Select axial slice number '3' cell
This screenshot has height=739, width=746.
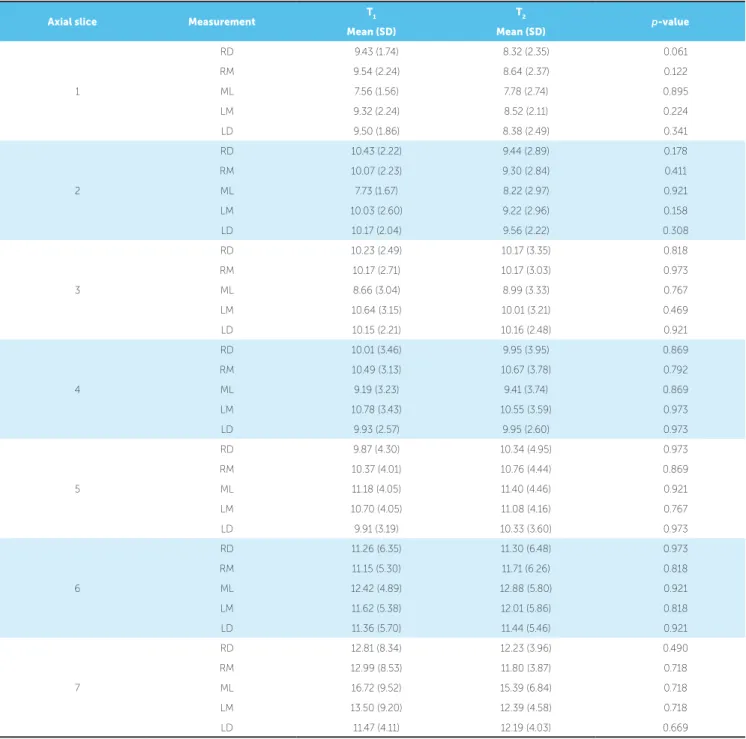click(x=77, y=290)
